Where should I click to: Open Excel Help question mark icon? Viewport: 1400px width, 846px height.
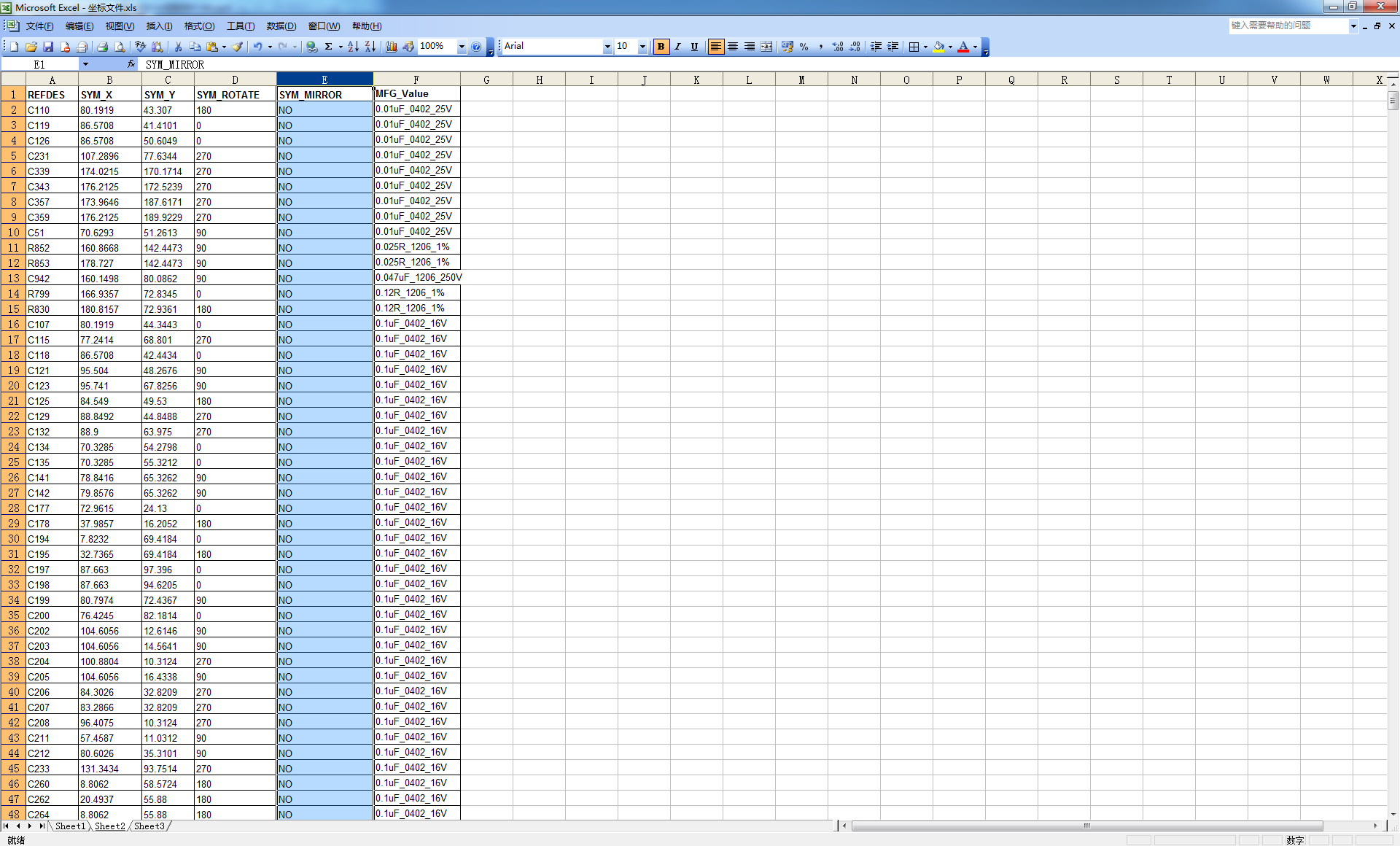click(476, 47)
